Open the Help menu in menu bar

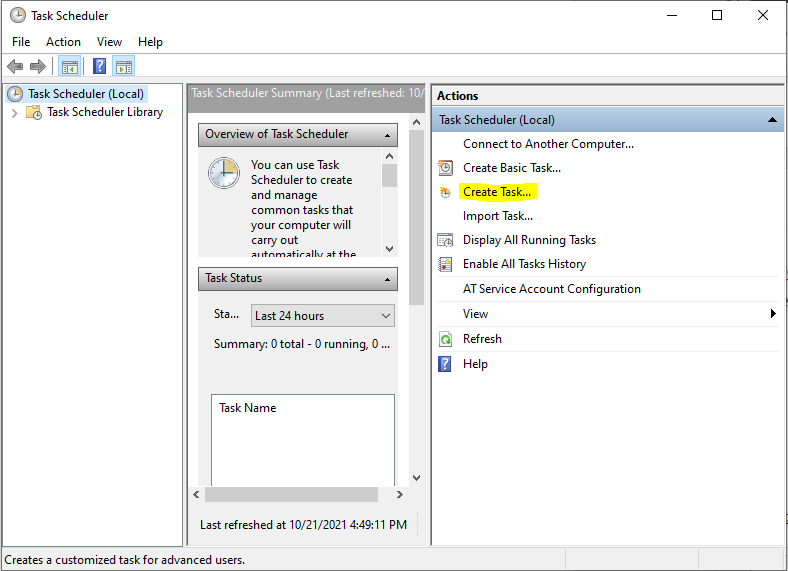[x=150, y=42]
